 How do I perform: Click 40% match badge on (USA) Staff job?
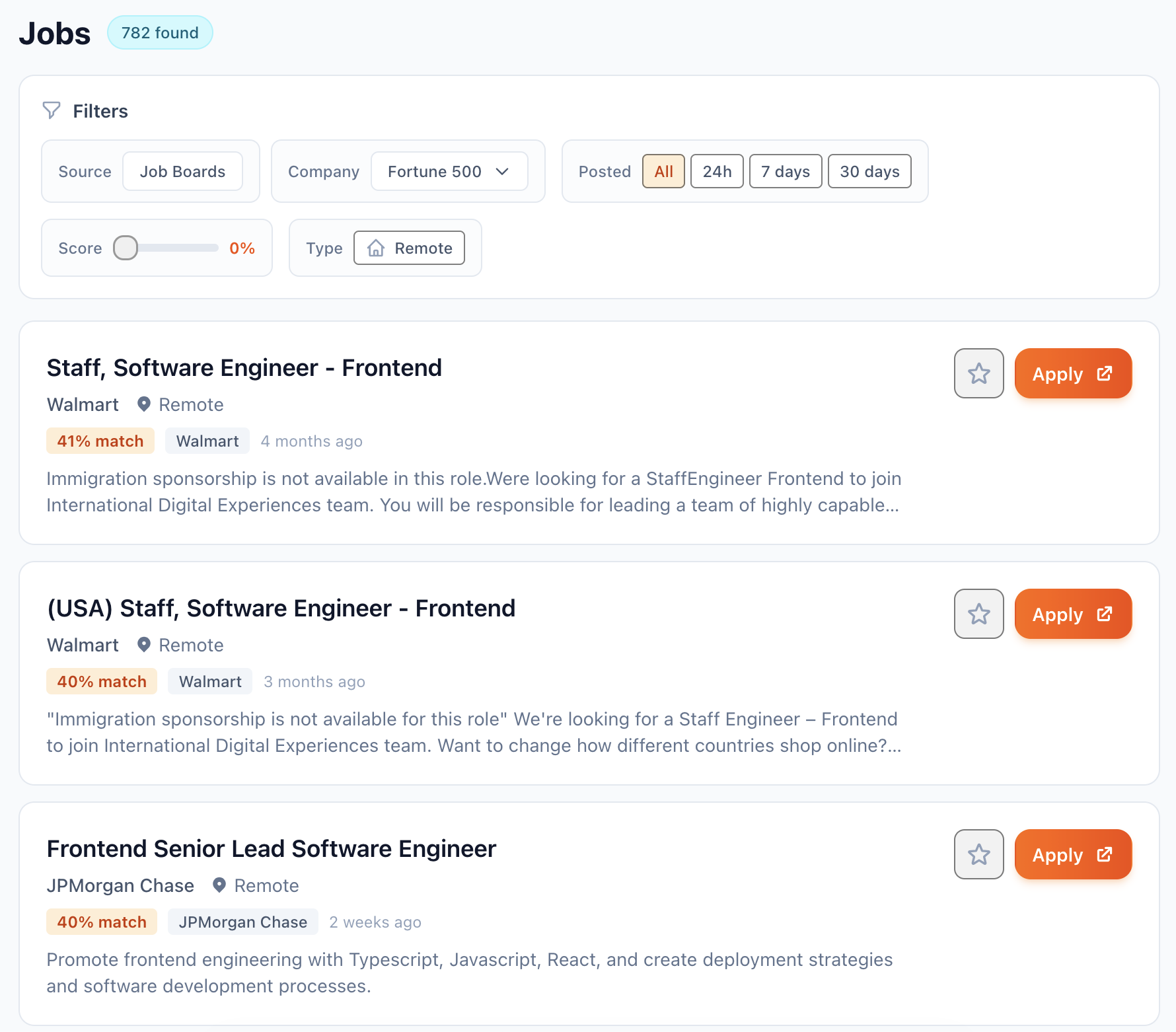click(x=102, y=681)
